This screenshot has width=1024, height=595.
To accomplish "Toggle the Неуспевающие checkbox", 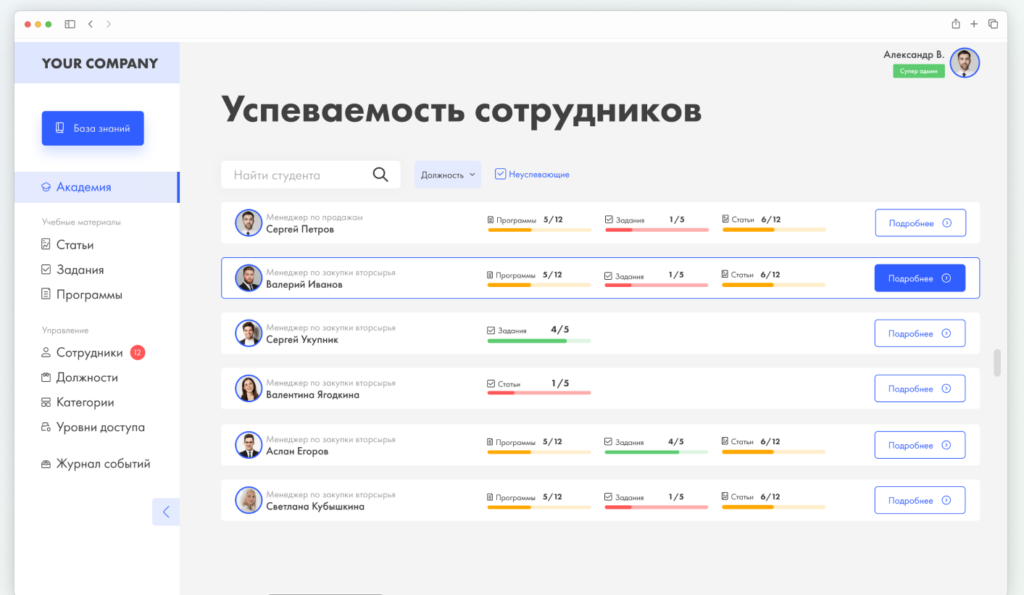I will (500, 174).
